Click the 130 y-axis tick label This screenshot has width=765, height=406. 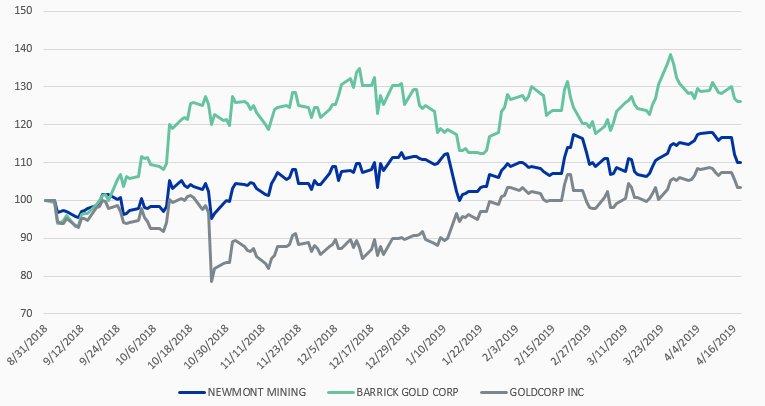[x=22, y=86]
